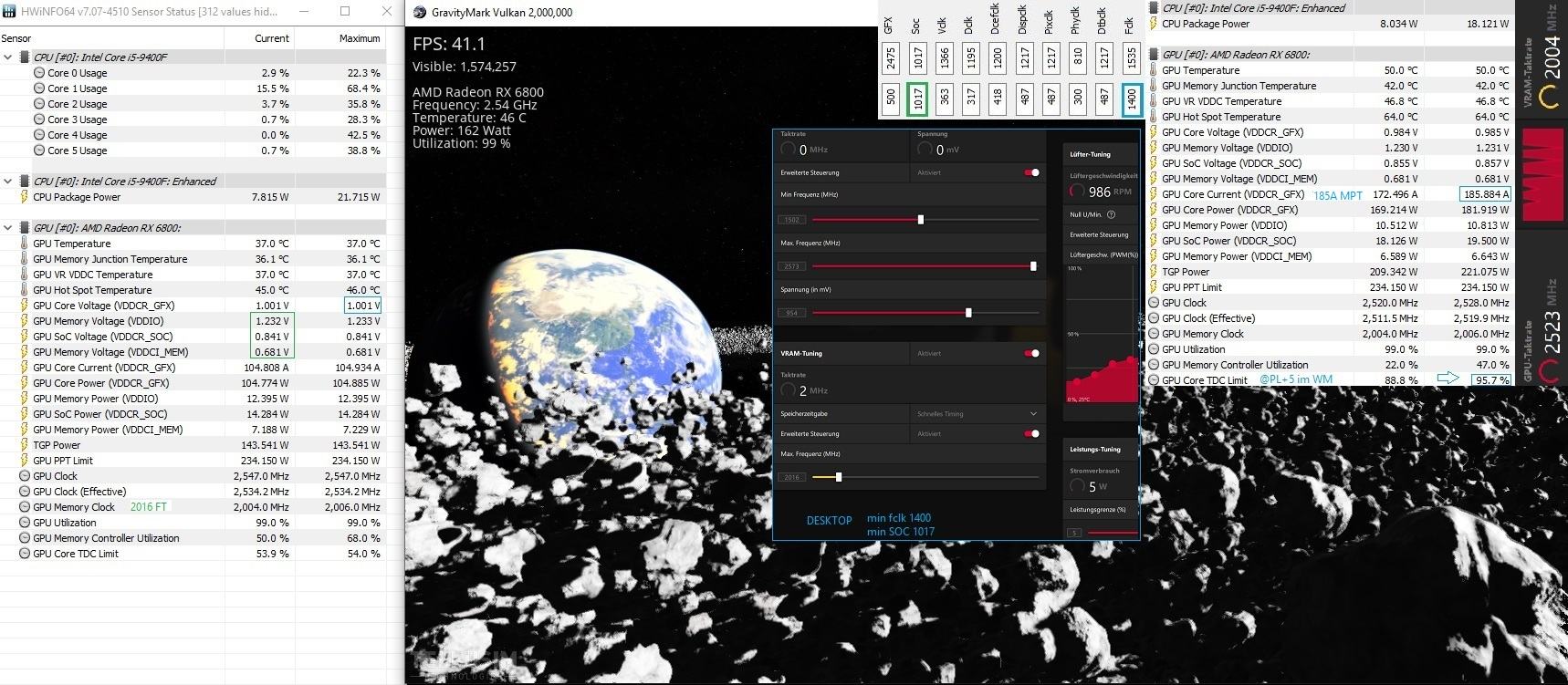Select the Core 2 Usage row
This screenshot has width=1568, height=685.
tap(193, 104)
